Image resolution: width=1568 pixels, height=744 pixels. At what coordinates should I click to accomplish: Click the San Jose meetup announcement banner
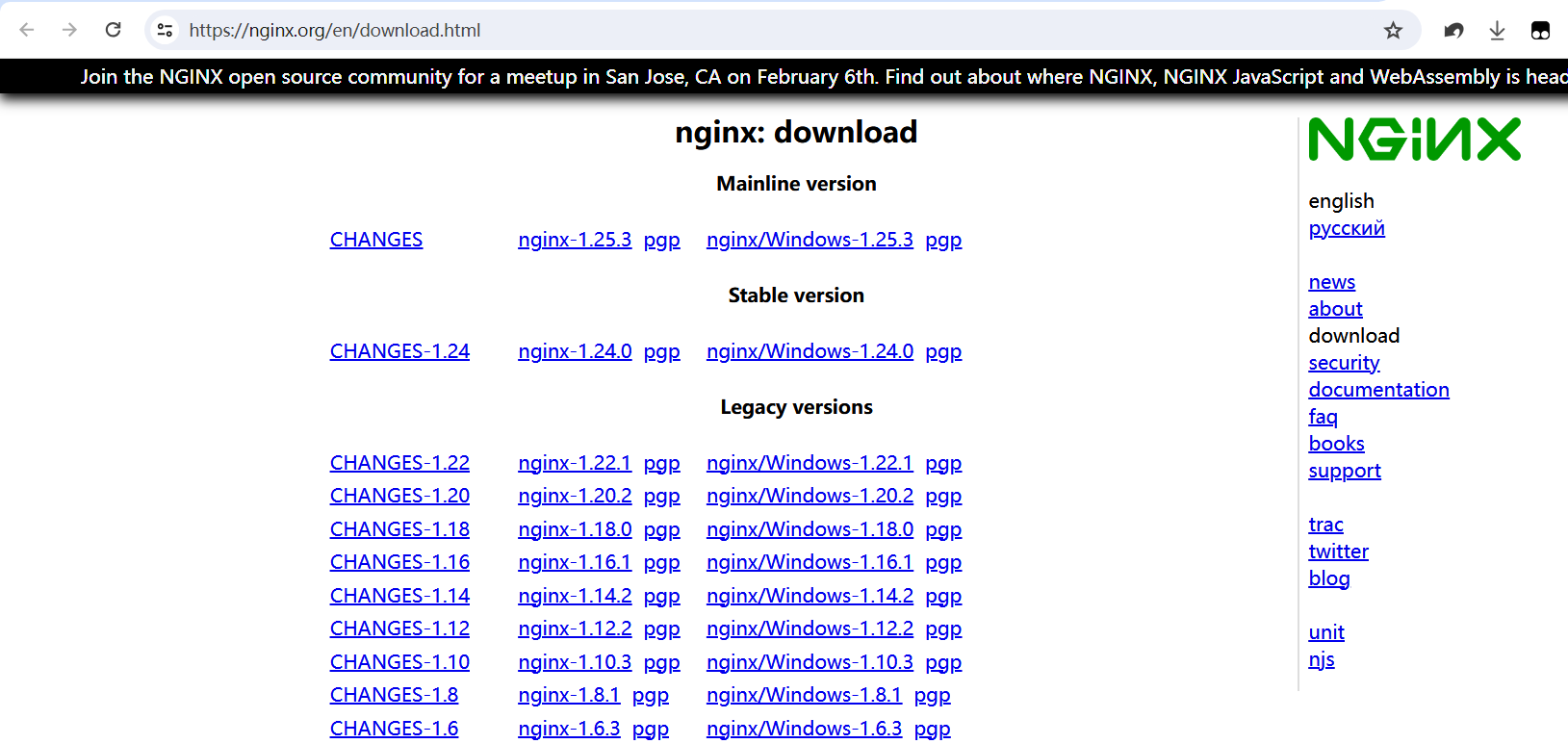point(784,77)
